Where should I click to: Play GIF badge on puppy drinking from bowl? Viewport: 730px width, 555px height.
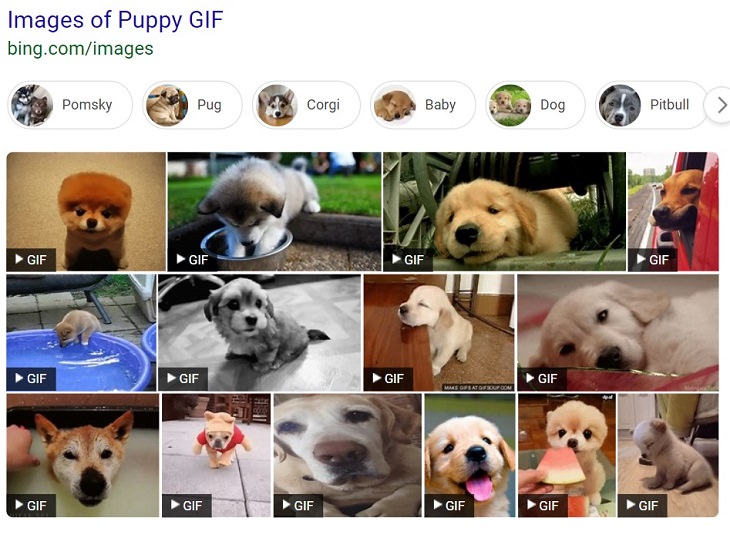pyautogui.click(x=192, y=260)
